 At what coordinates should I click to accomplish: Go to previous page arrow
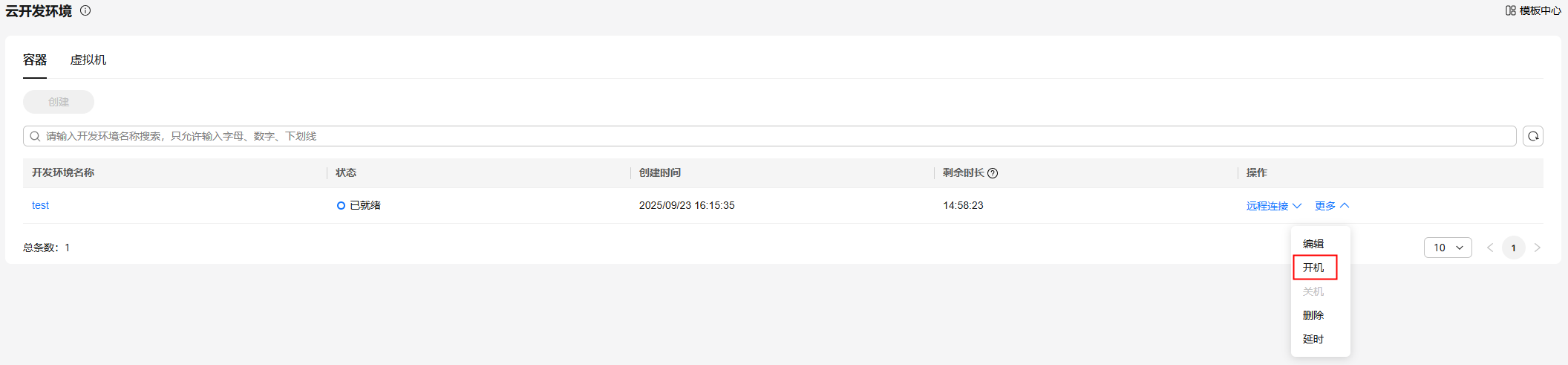tap(1490, 248)
